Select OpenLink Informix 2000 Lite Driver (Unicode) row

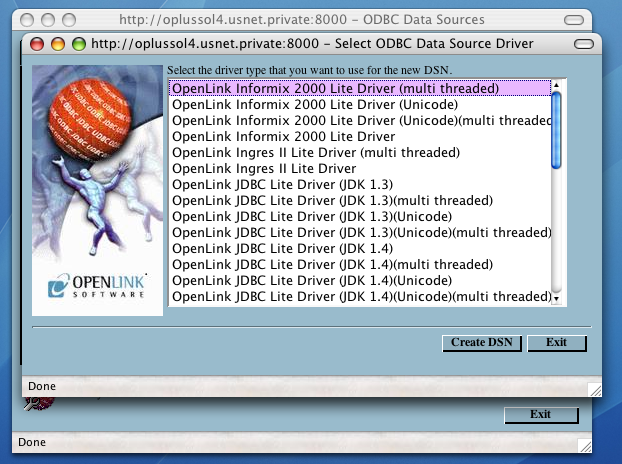[x=360, y=104]
